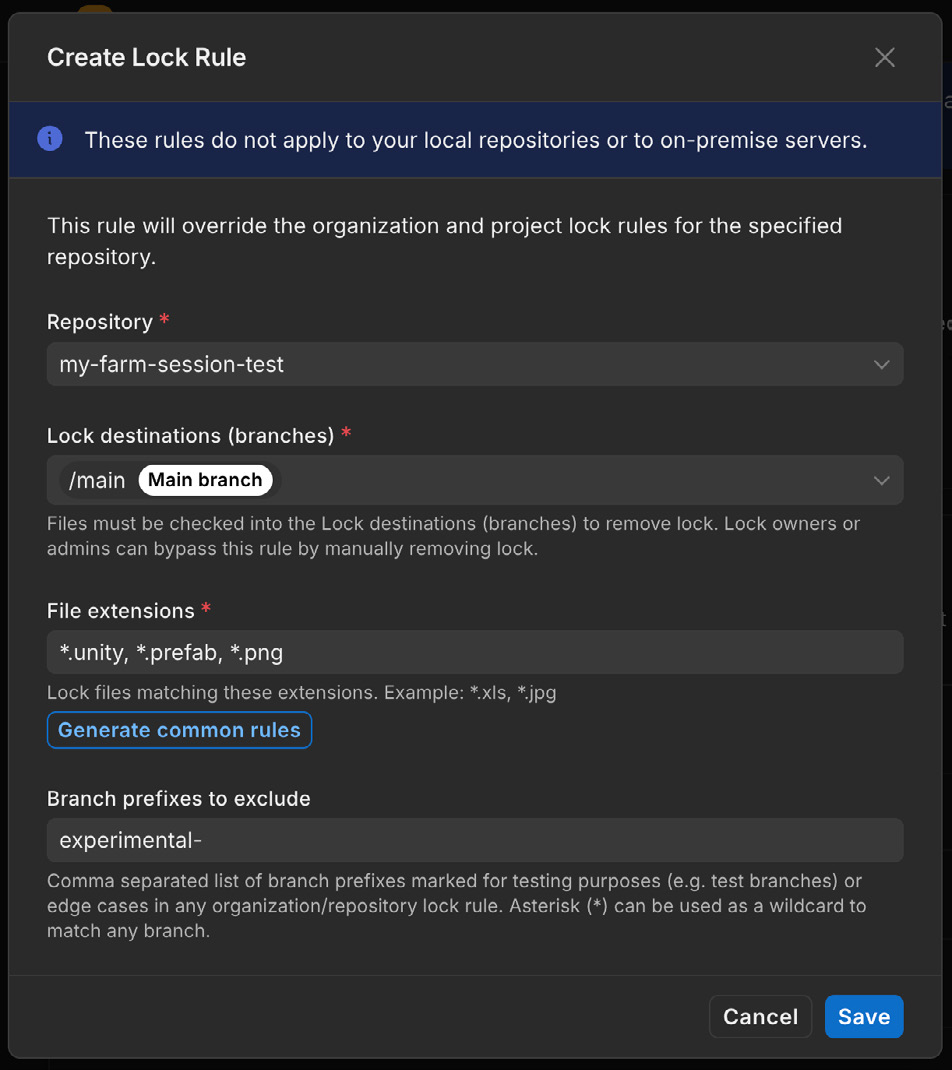
Task: Click the /main branch tag text
Action: point(97,480)
